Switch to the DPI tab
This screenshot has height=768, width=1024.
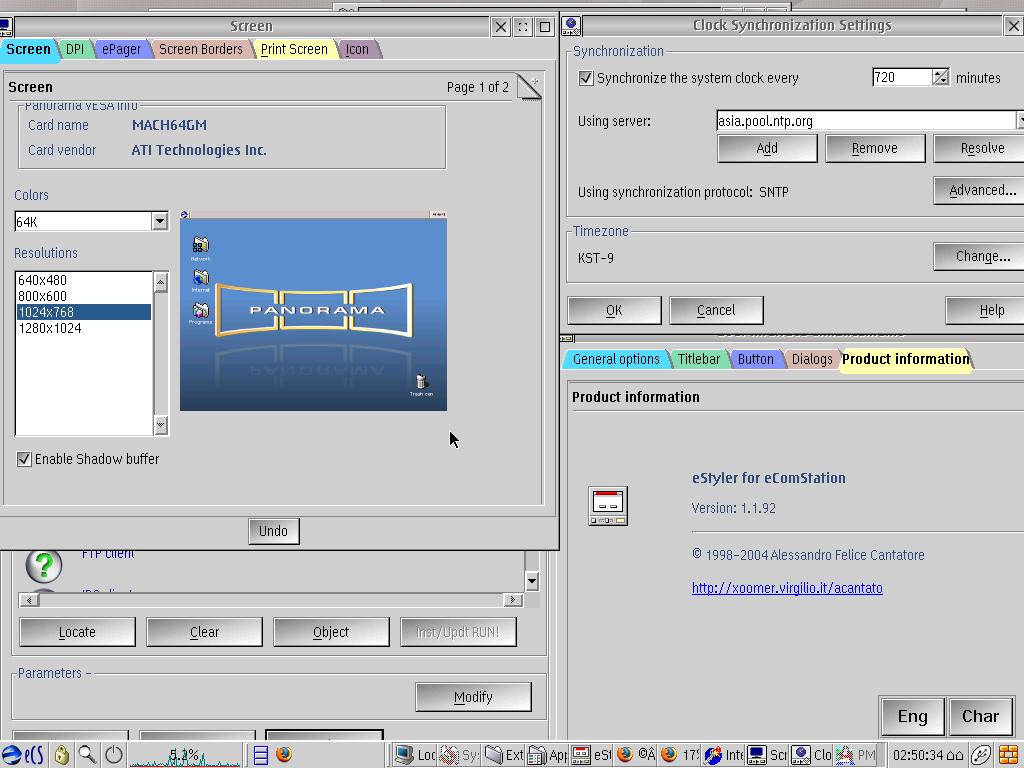[75, 49]
